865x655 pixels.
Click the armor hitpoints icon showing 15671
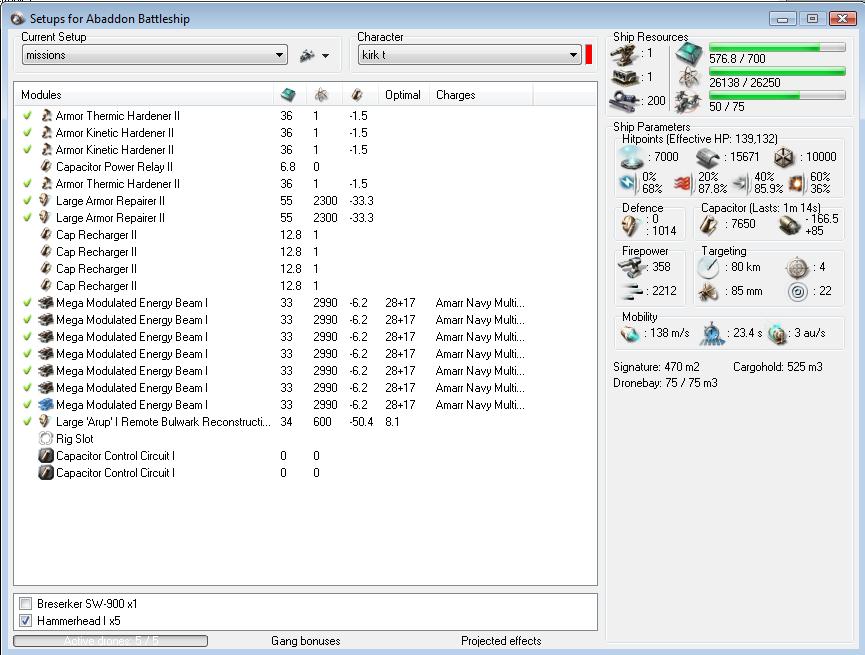(708, 158)
